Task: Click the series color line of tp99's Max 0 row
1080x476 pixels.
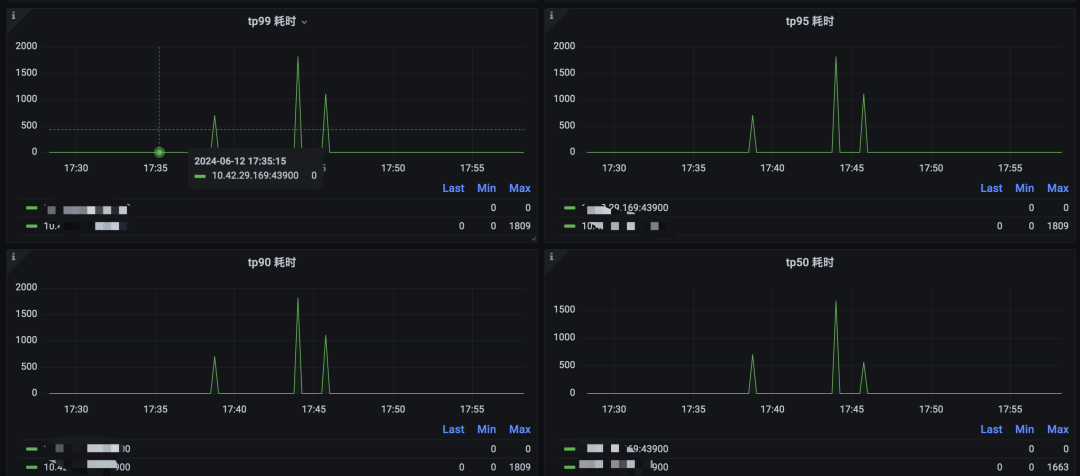Action: click(x=31, y=208)
